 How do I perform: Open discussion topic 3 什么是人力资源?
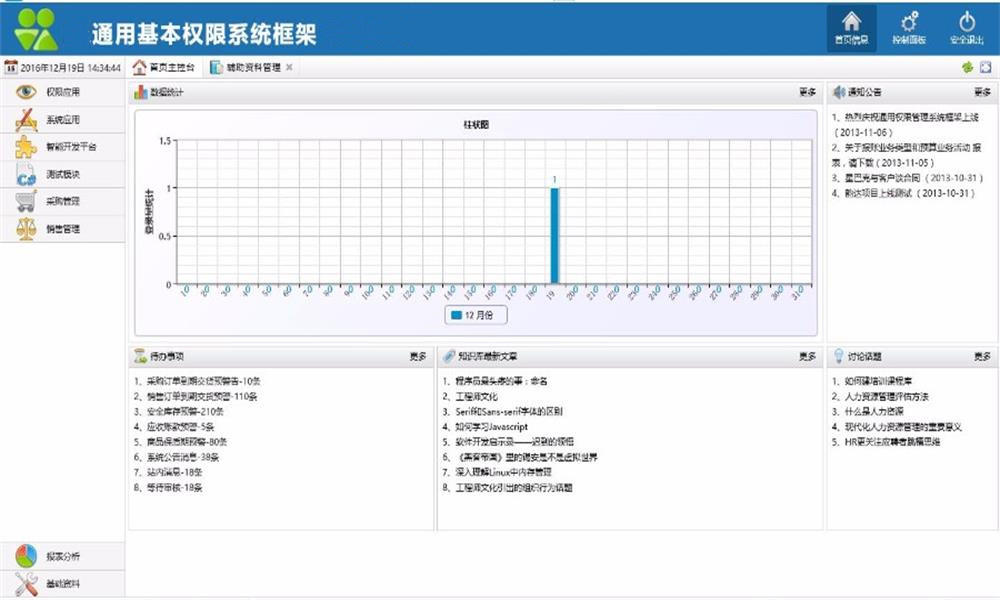point(867,412)
